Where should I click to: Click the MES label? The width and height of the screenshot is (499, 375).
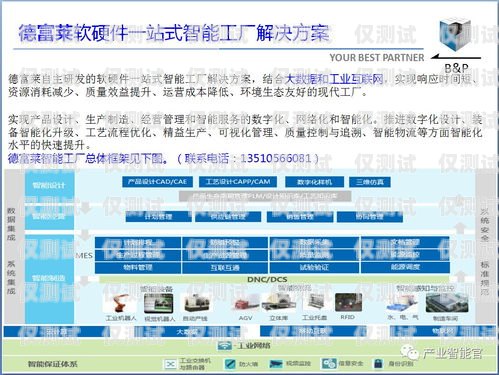click(x=84, y=255)
